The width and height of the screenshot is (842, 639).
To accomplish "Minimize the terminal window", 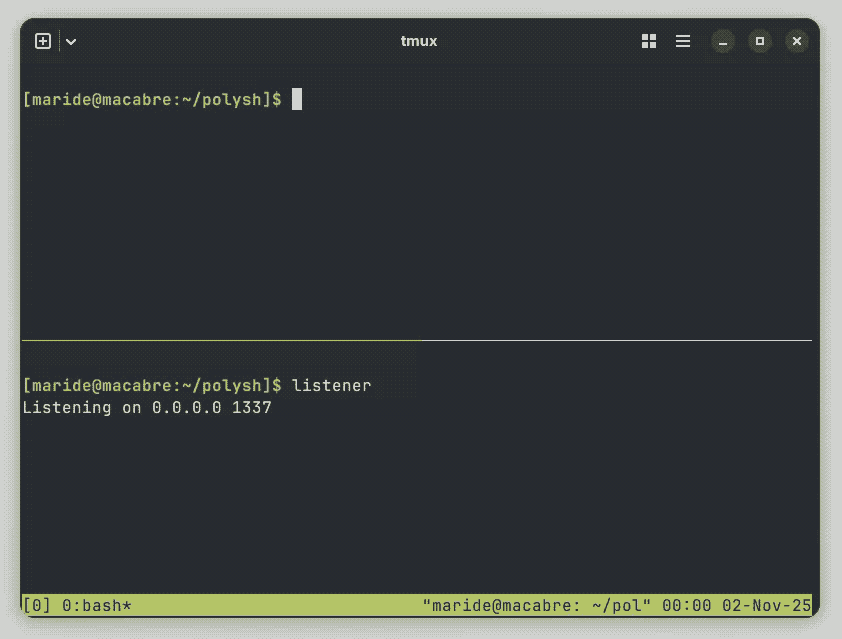I will coord(723,41).
